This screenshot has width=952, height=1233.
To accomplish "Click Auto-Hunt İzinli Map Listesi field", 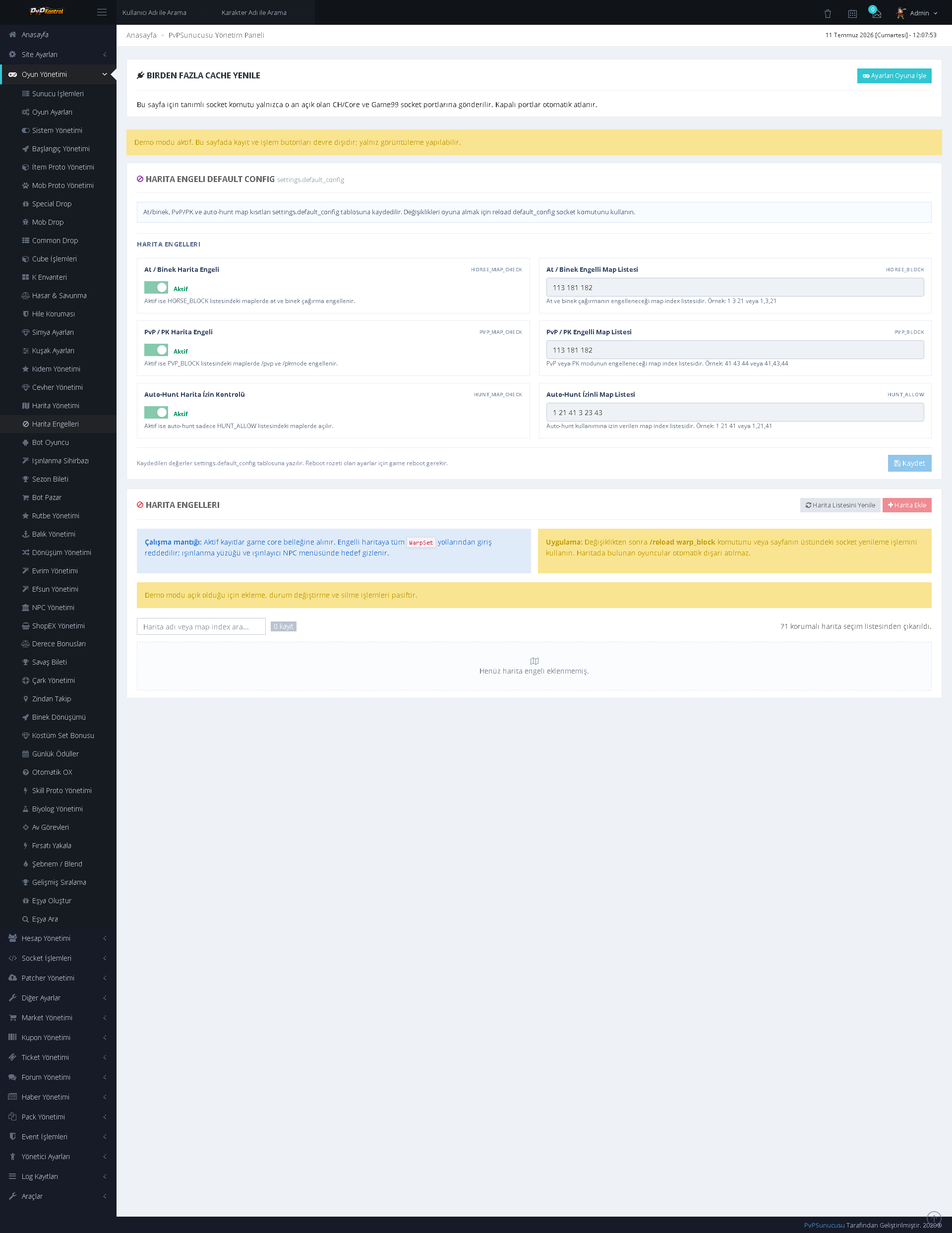I will pyautogui.click(x=735, y=413).
